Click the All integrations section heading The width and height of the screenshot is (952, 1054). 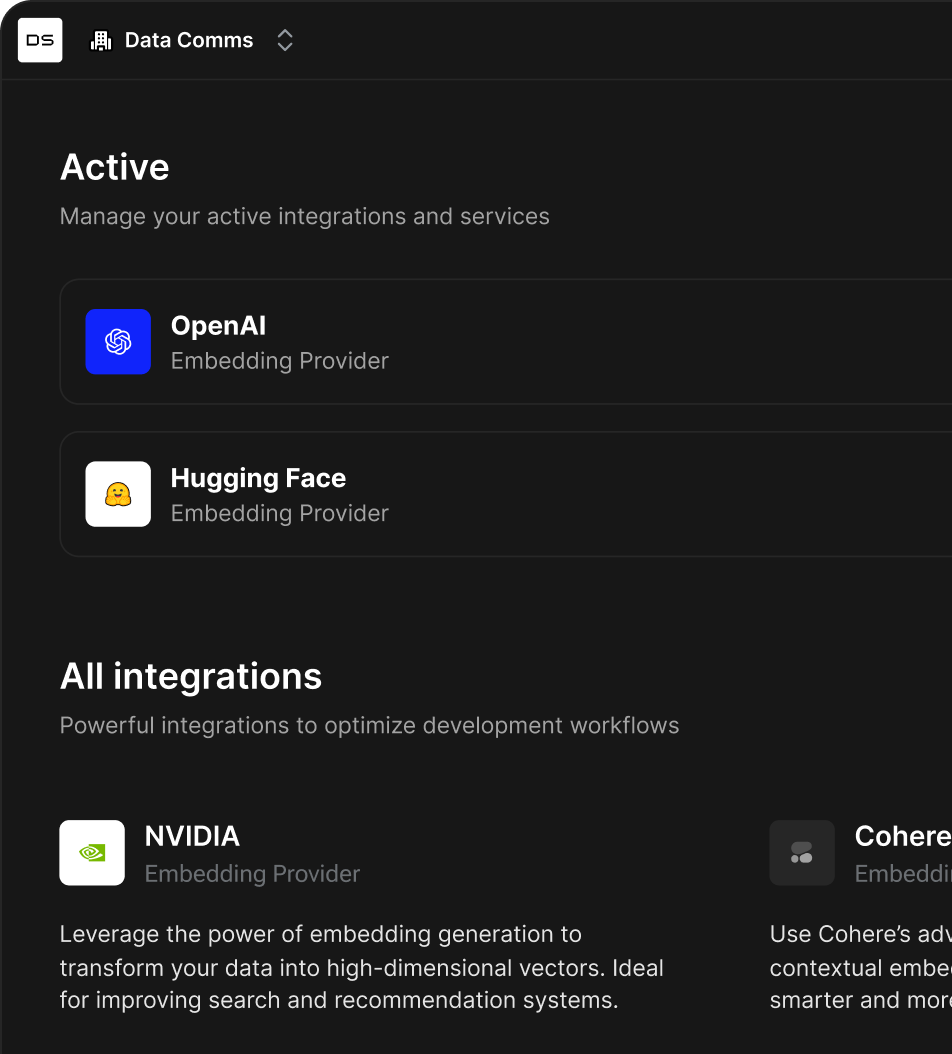(x=191, y=677)
